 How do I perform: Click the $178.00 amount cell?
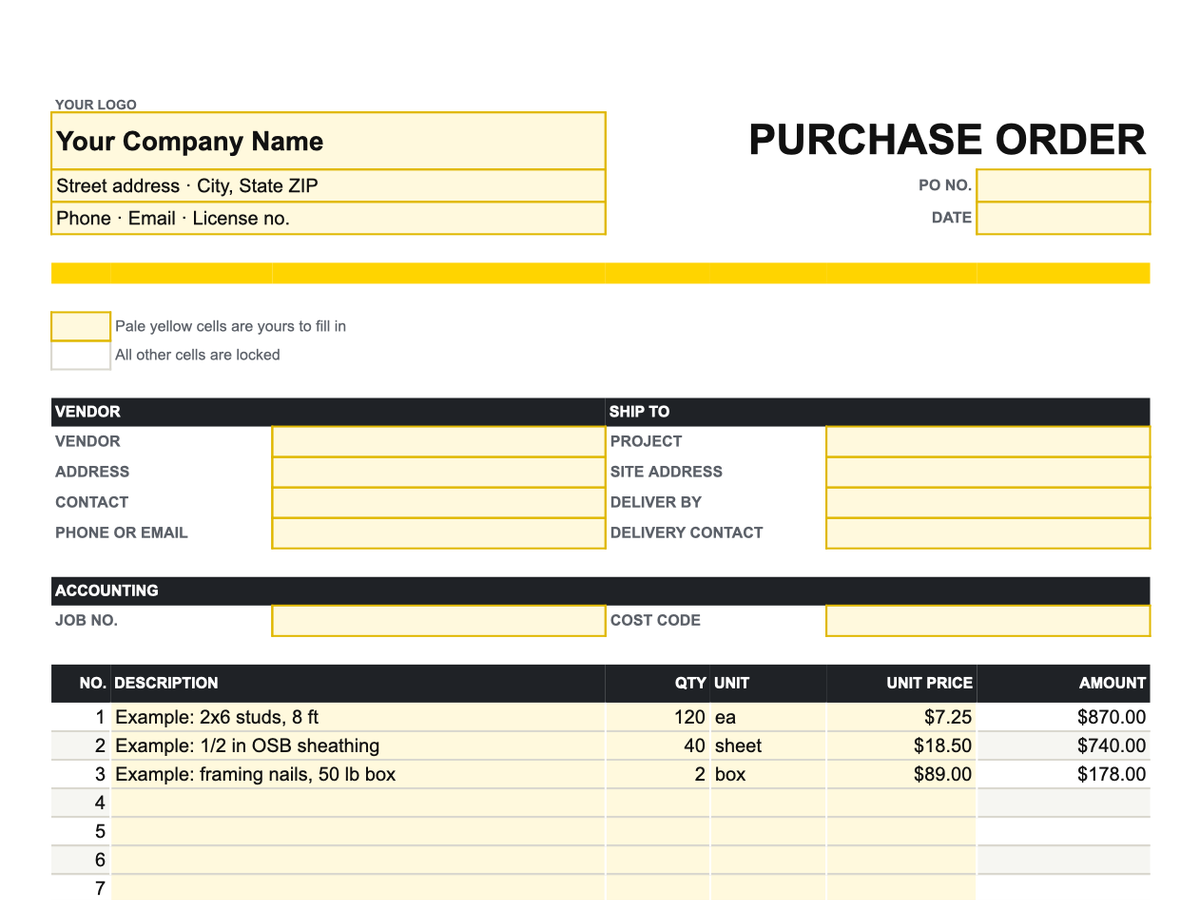1063,774
